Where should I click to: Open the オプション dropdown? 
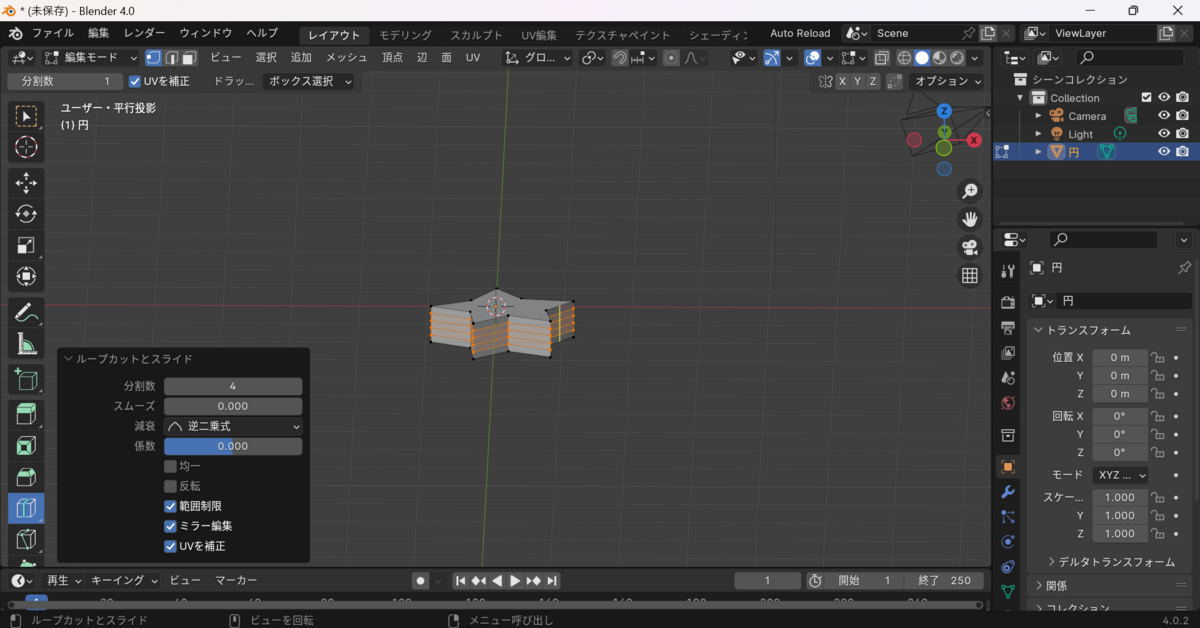948,81
